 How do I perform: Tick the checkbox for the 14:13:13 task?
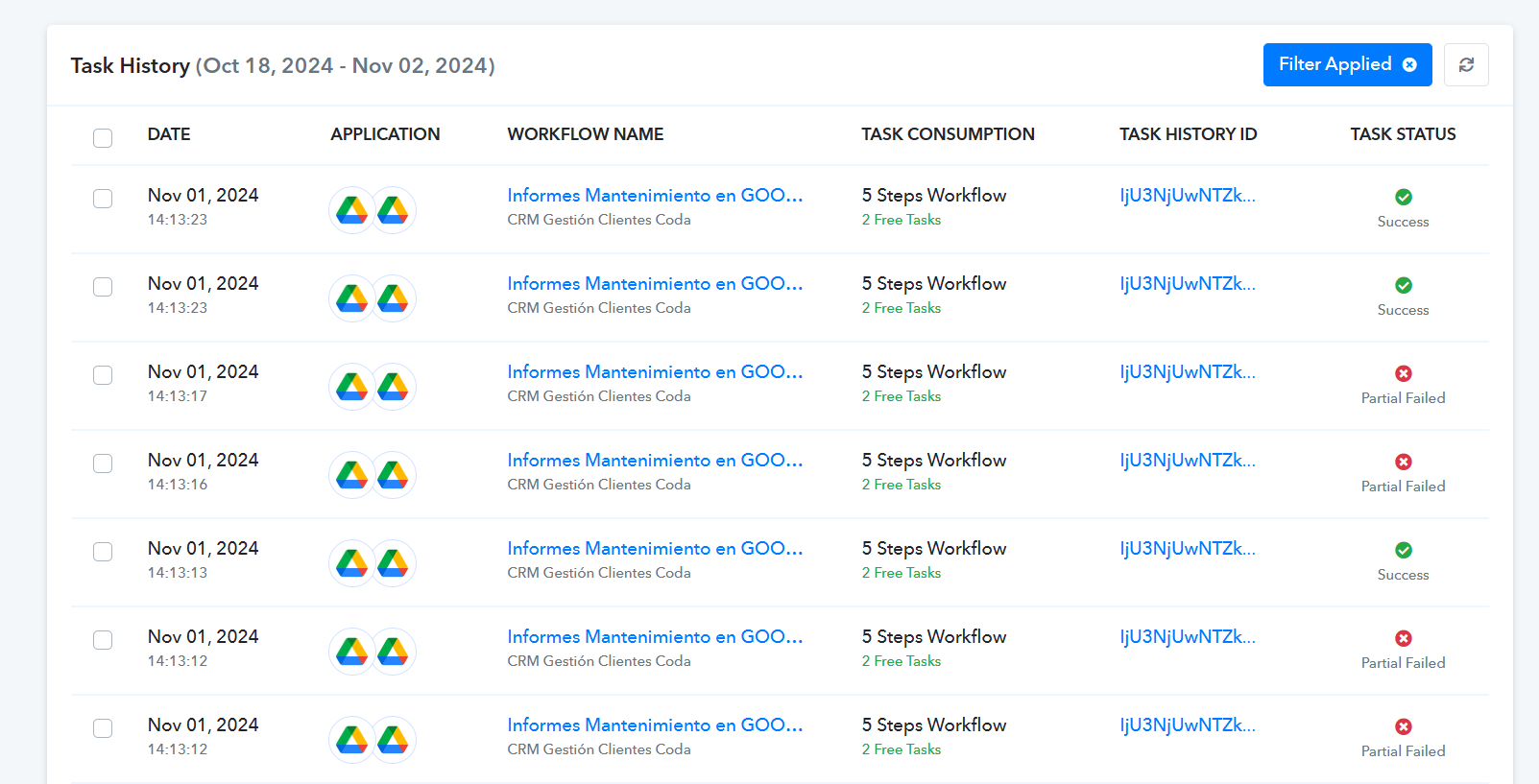point(103,552)
